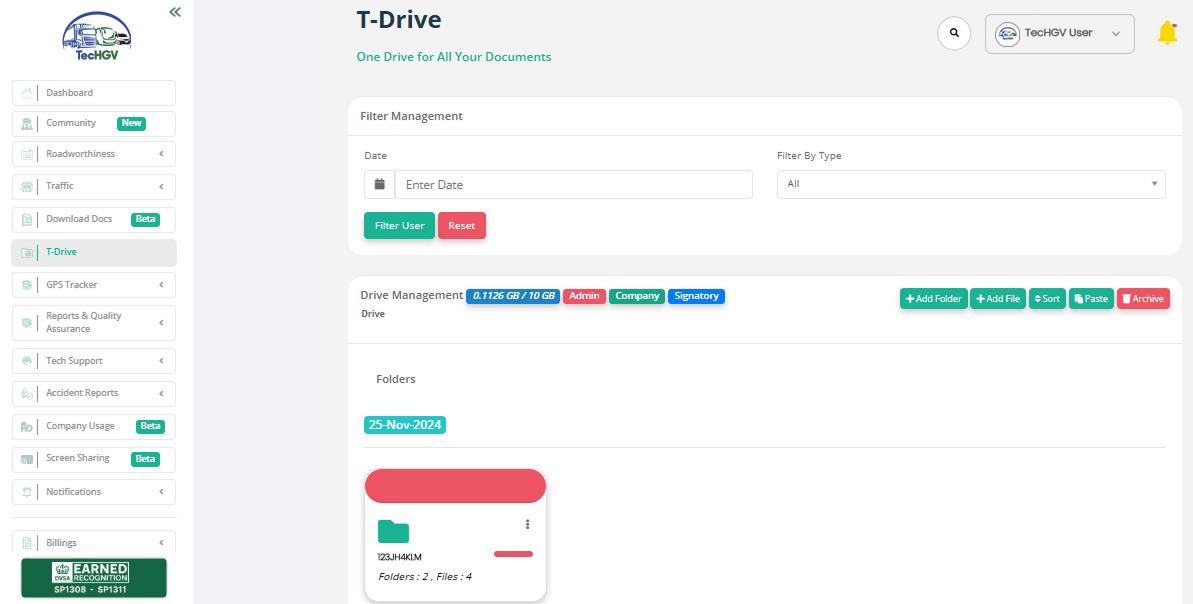
Task: Expand Reports & Quality Assurance section
Action: (x=94, y=323)
